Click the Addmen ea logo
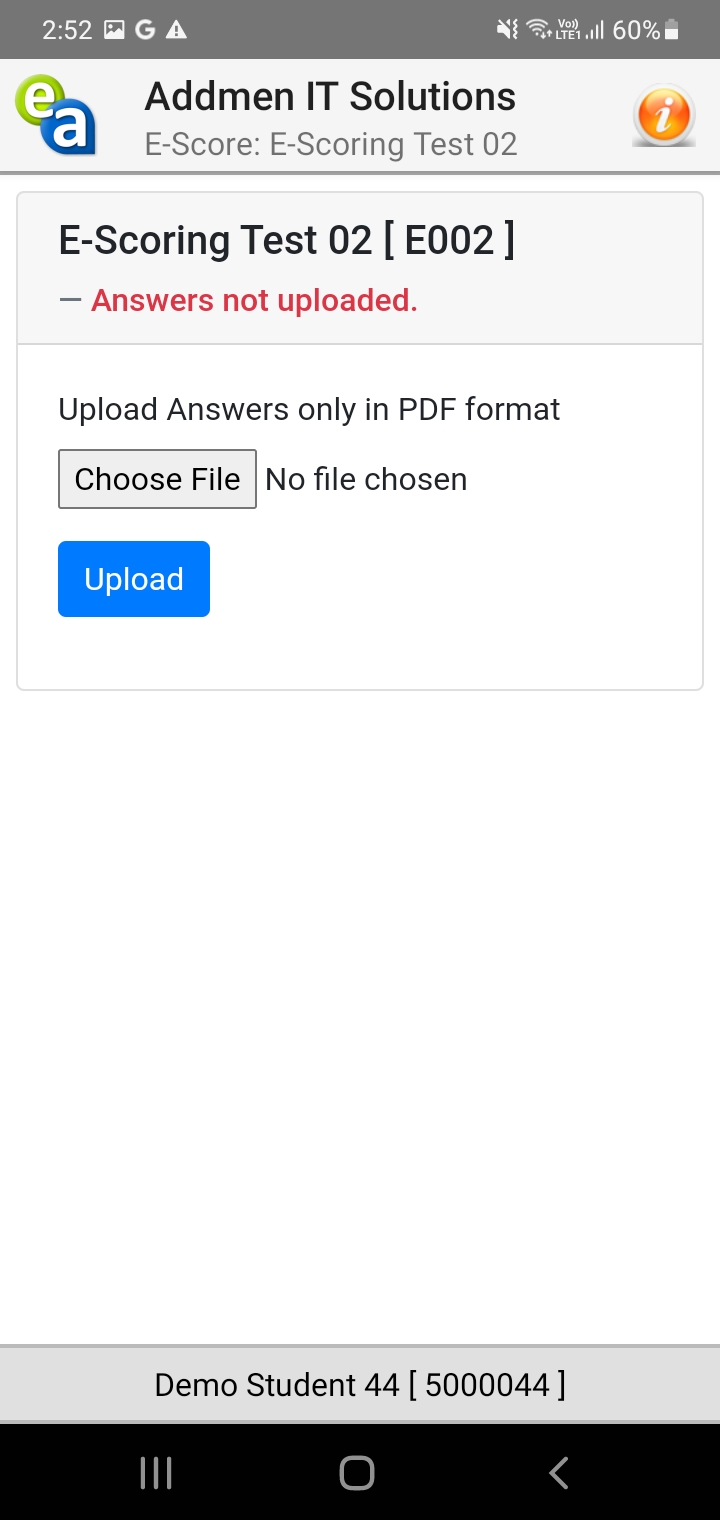Screen dimensions: 720x1520 pyautogui.click(x=56, y=117)
